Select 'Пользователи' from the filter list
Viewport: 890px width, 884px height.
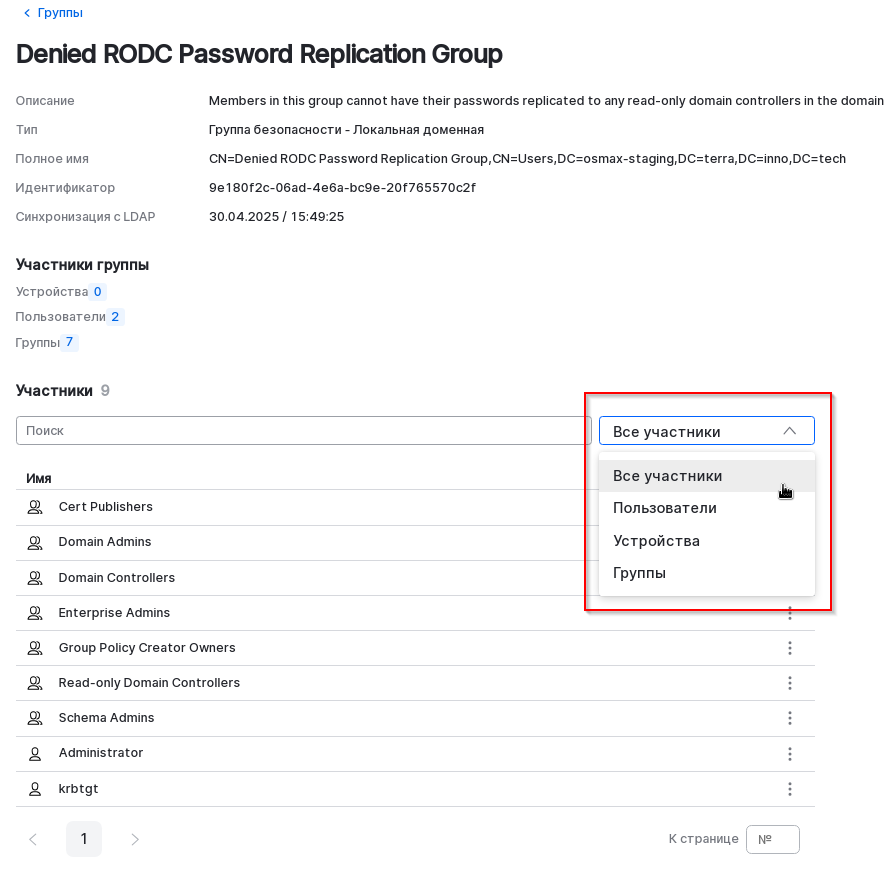[665, 508]
